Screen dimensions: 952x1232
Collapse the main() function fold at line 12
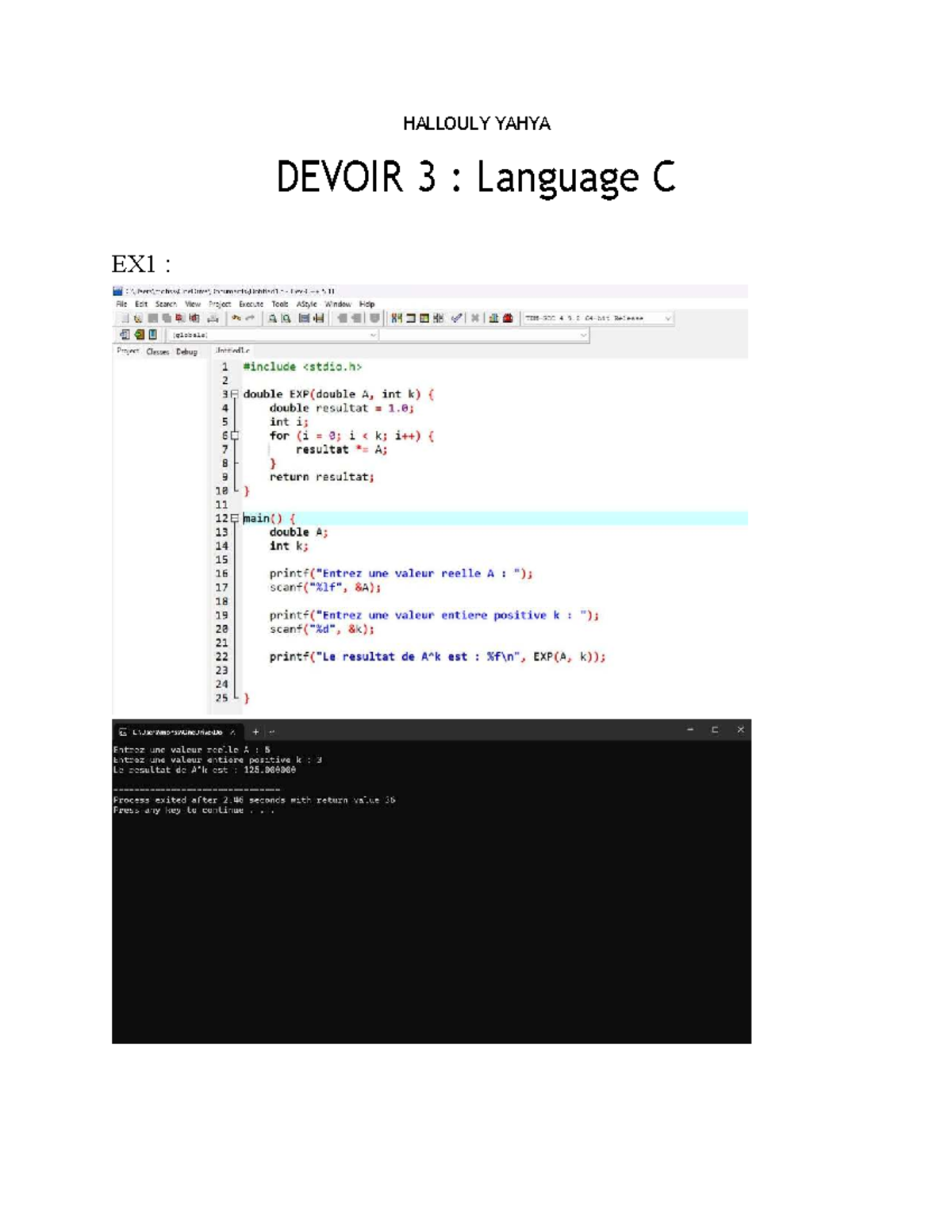click(235, 517)
